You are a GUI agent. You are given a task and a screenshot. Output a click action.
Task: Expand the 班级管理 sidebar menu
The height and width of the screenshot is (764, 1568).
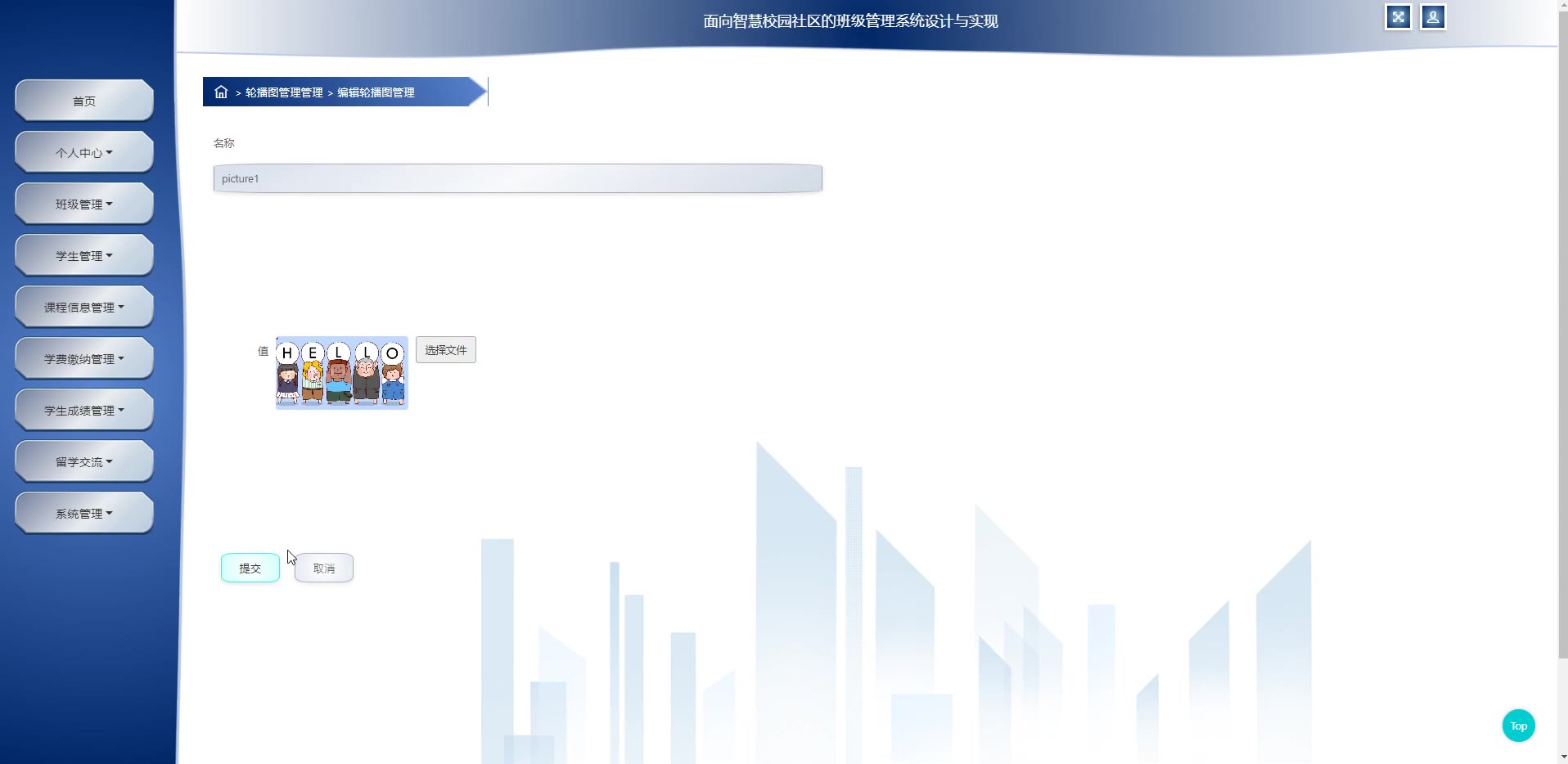tap(84, 204)
